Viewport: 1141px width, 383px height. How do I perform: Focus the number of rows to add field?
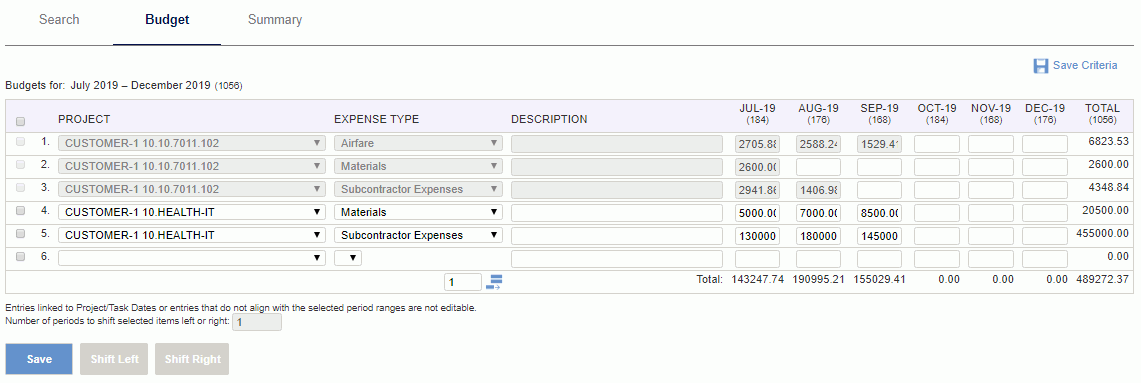tap(463, 282)
